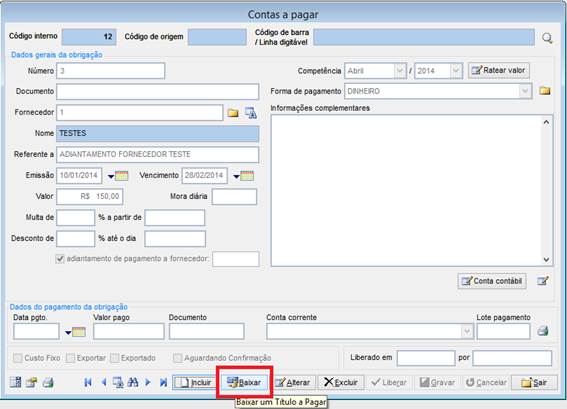Click the Liberado em field
567x409 pixels.
tap(426, 358)
